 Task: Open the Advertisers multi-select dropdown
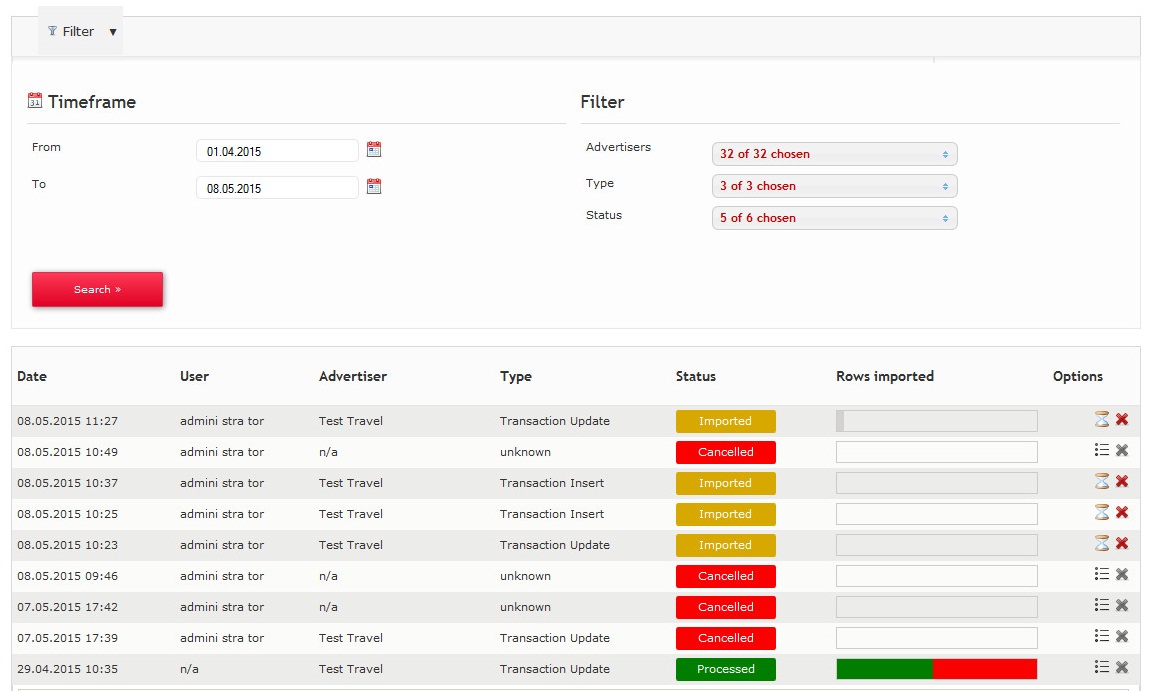tap(835, 154)
